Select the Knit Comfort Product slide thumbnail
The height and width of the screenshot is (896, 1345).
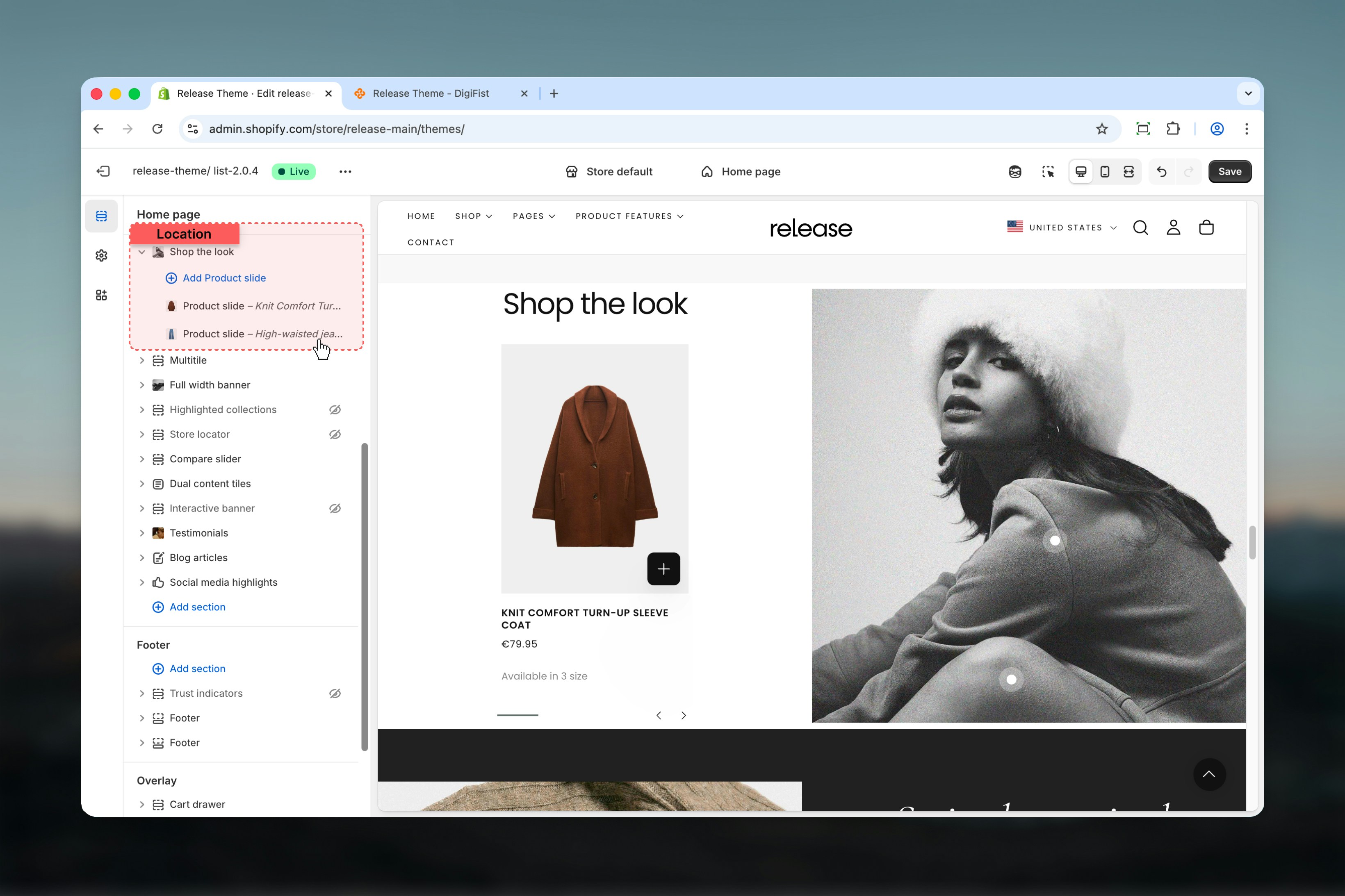[171, 306]
